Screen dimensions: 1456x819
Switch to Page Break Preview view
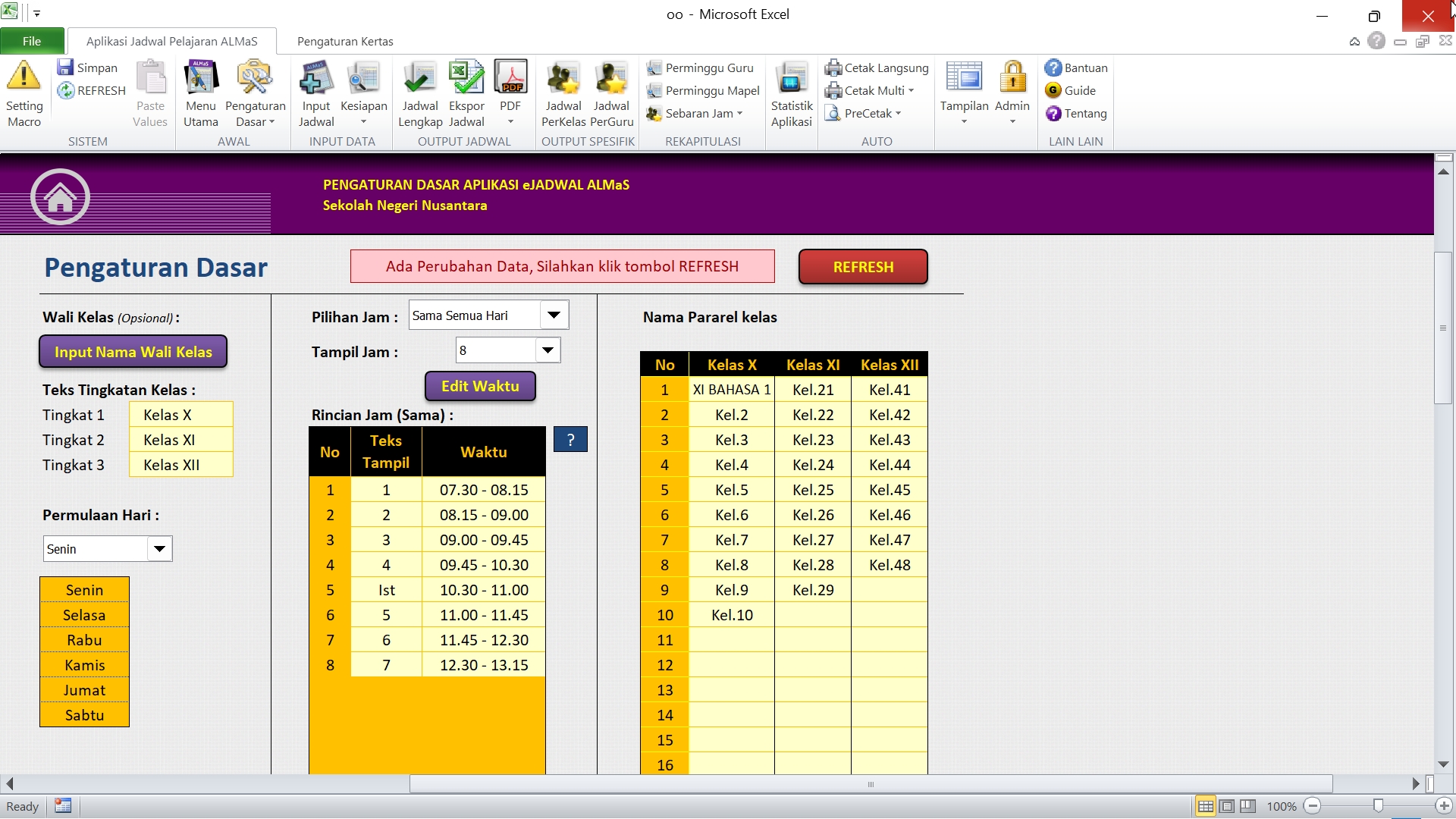tap(1247, 806)
